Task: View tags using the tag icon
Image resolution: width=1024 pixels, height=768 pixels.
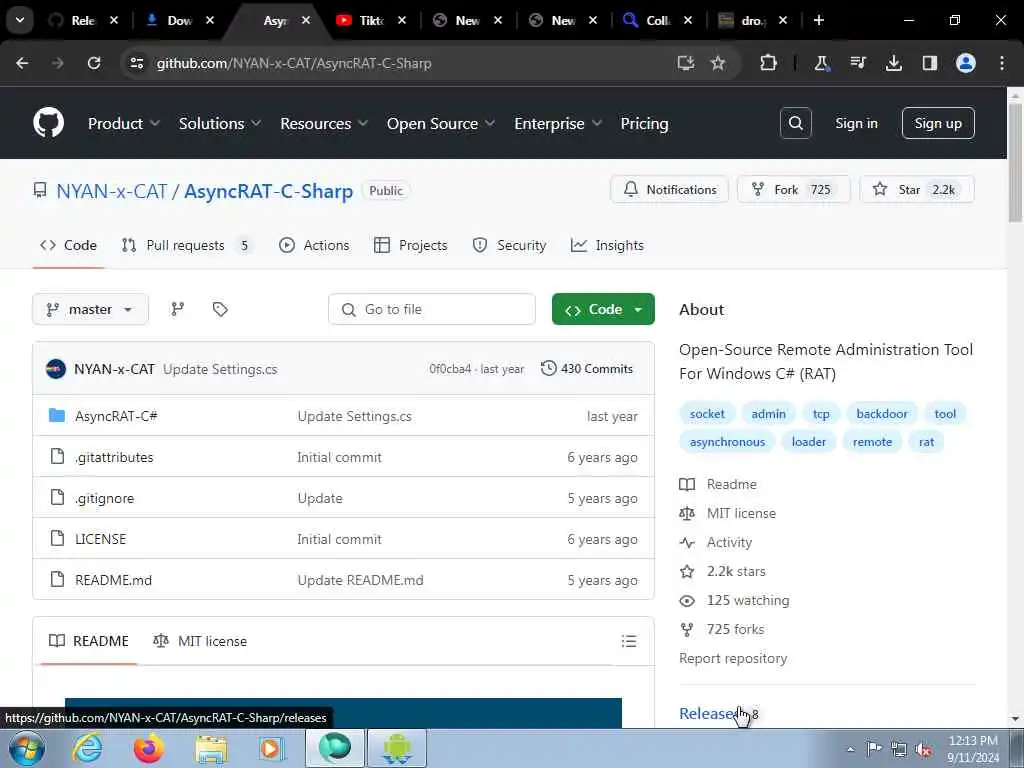Action: pos(220,309)
